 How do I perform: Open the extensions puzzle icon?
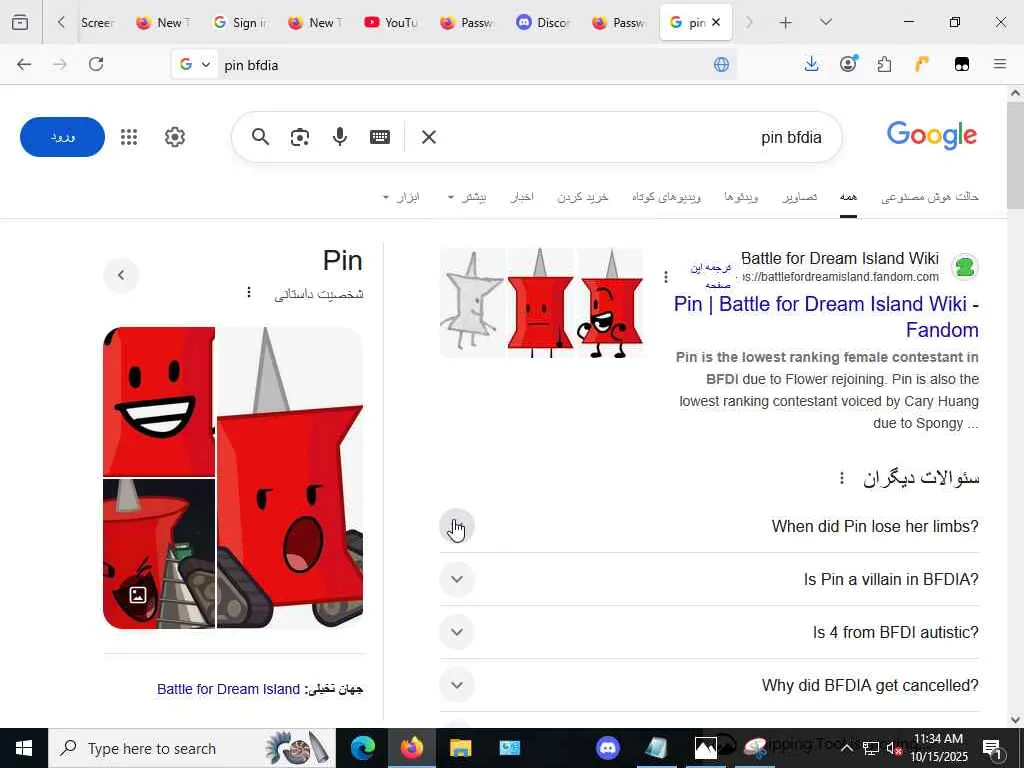click(x=884, y=64)
